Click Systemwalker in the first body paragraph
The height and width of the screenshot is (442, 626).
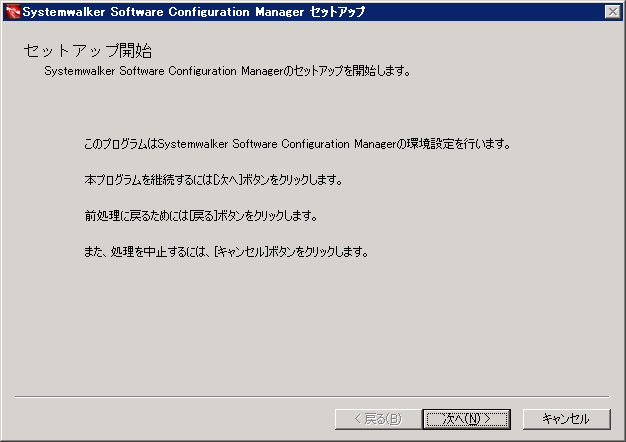(x=193, y=144)
